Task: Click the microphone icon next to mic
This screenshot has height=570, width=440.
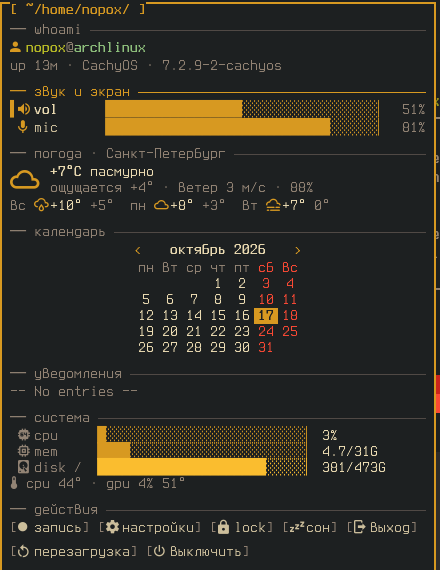Action: coord(23,127)
